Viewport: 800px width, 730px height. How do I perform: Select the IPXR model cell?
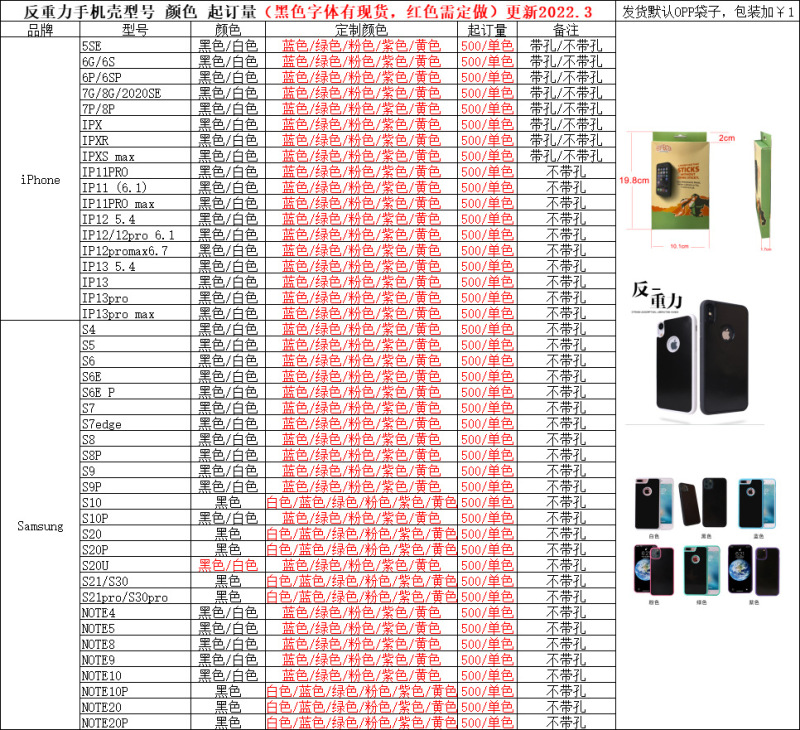(135, 140)
